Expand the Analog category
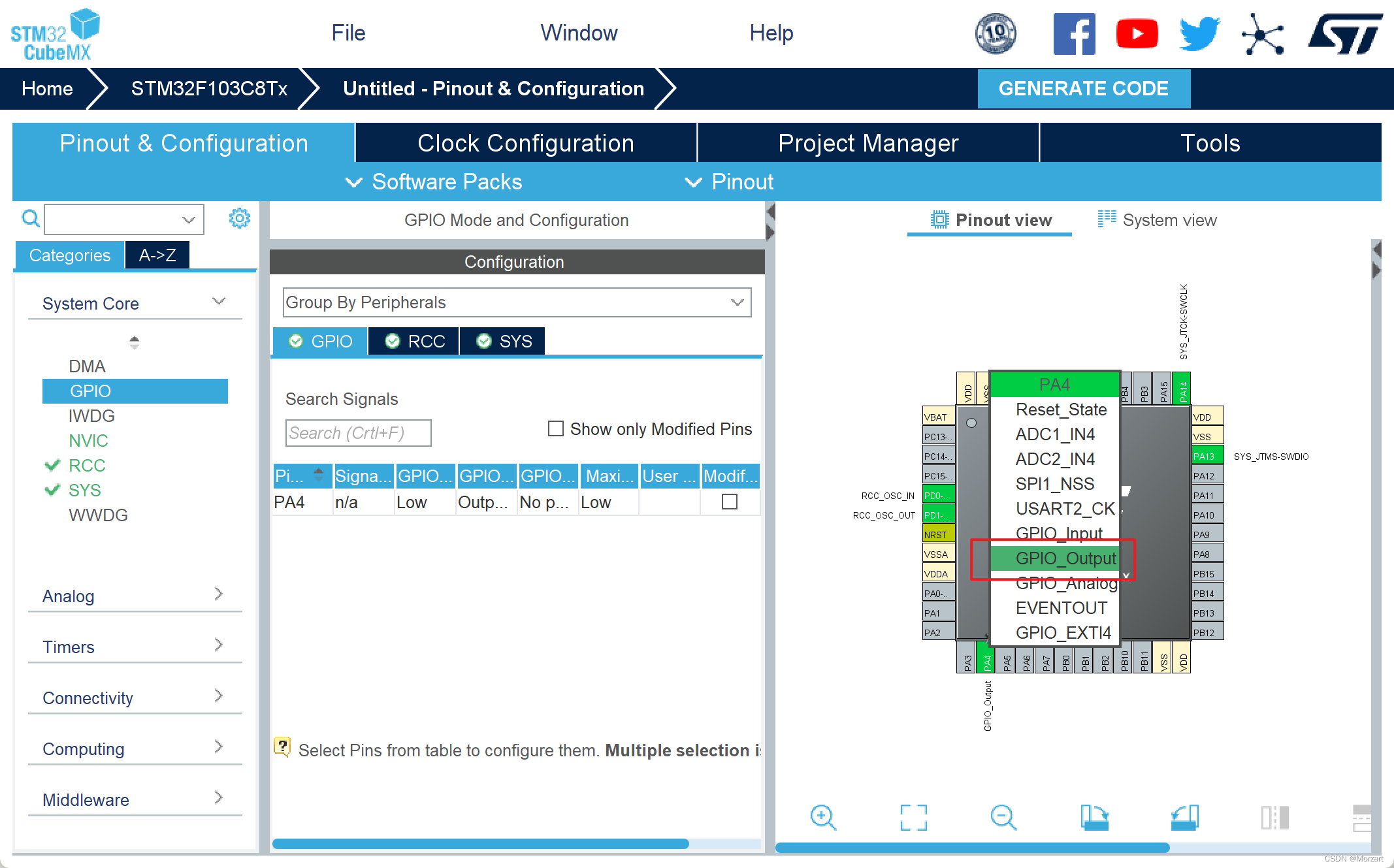1394x868 pixels. point(135,596)
